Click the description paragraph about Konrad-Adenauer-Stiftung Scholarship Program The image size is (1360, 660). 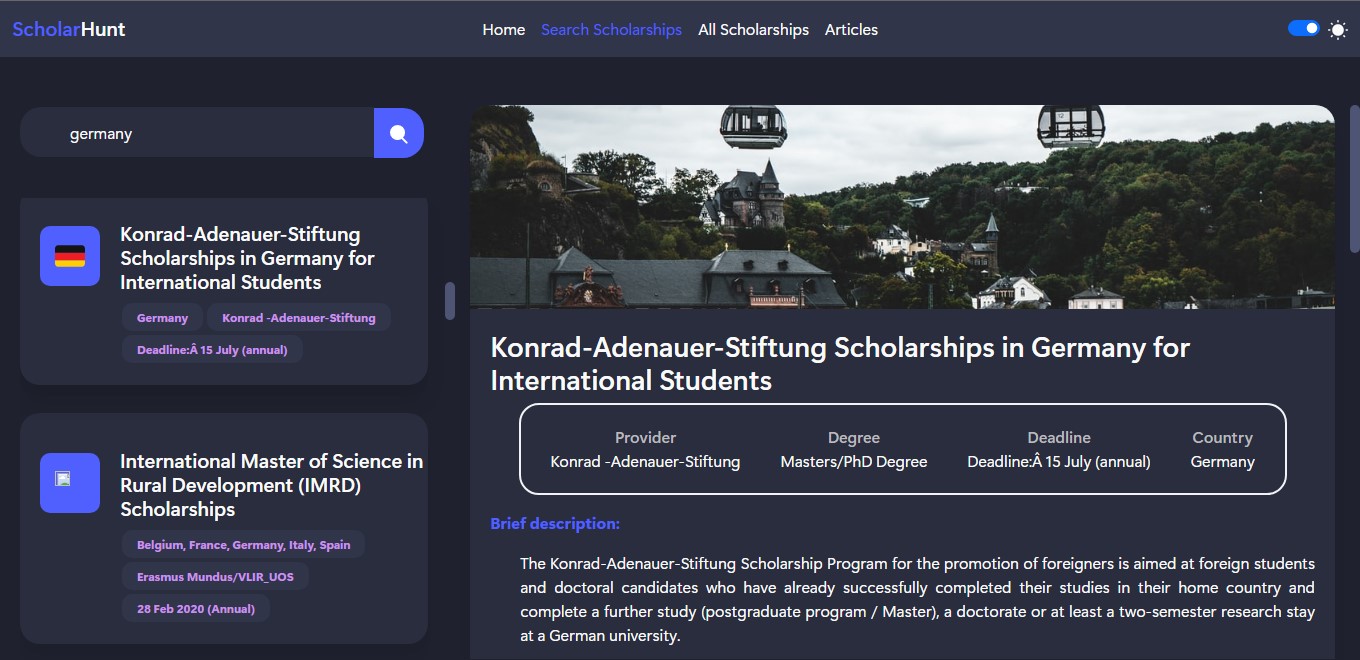point(917,599)
